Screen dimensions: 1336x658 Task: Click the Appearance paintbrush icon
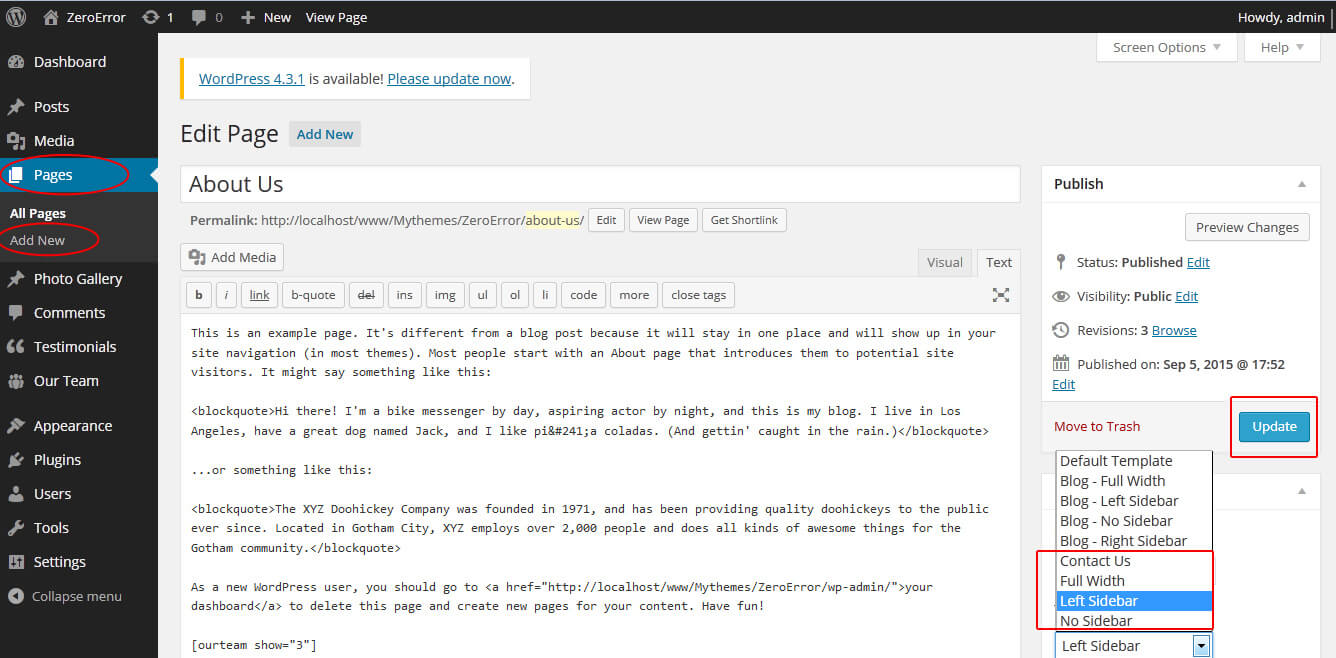15,426
